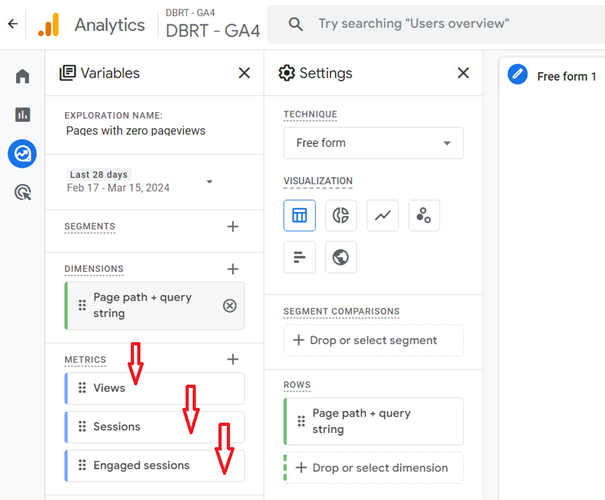Select the geo map visualization
605x500 pixels.
pyautogui.click(x=341, y=257)
